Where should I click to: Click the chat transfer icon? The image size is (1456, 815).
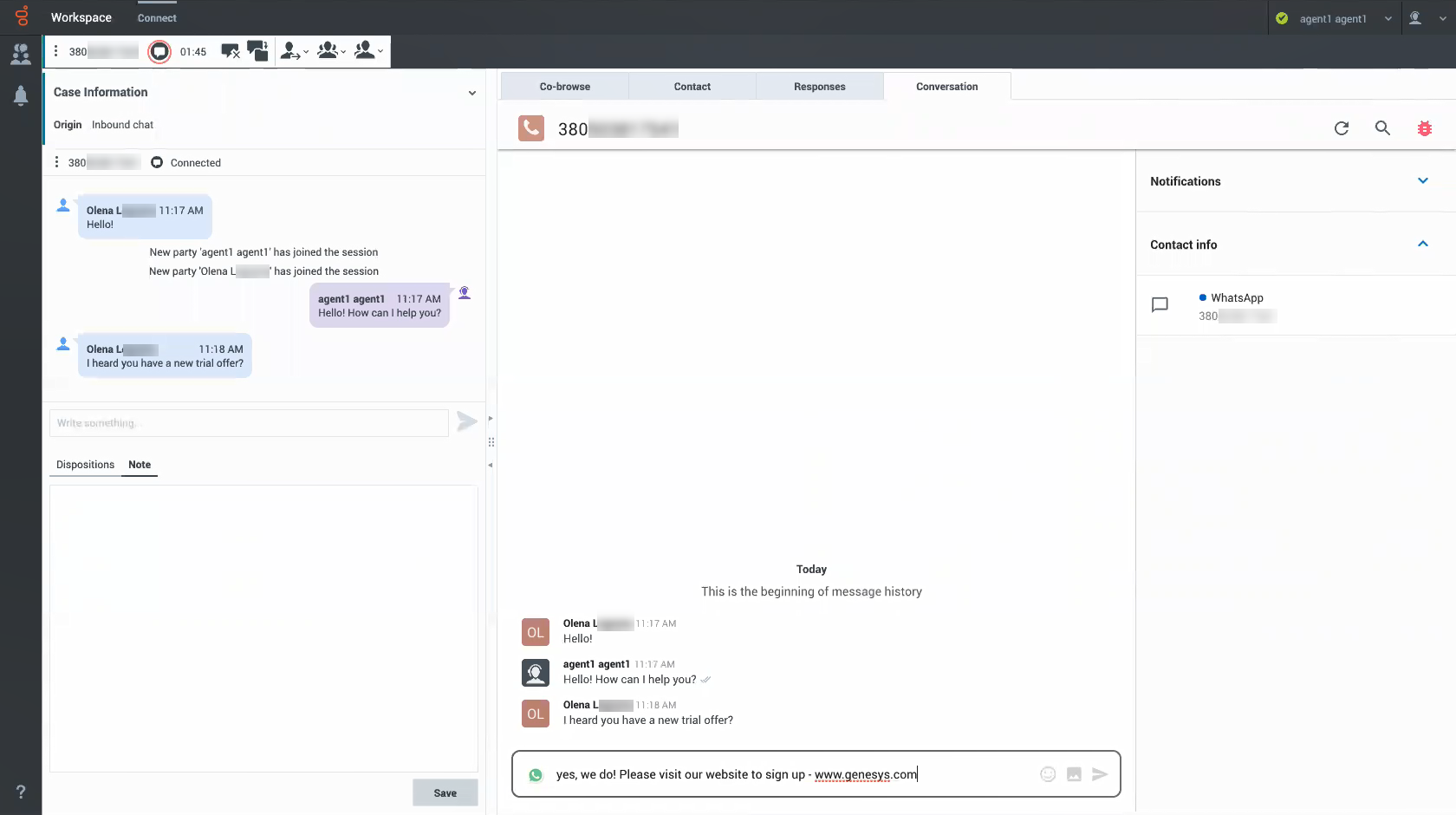257,51
